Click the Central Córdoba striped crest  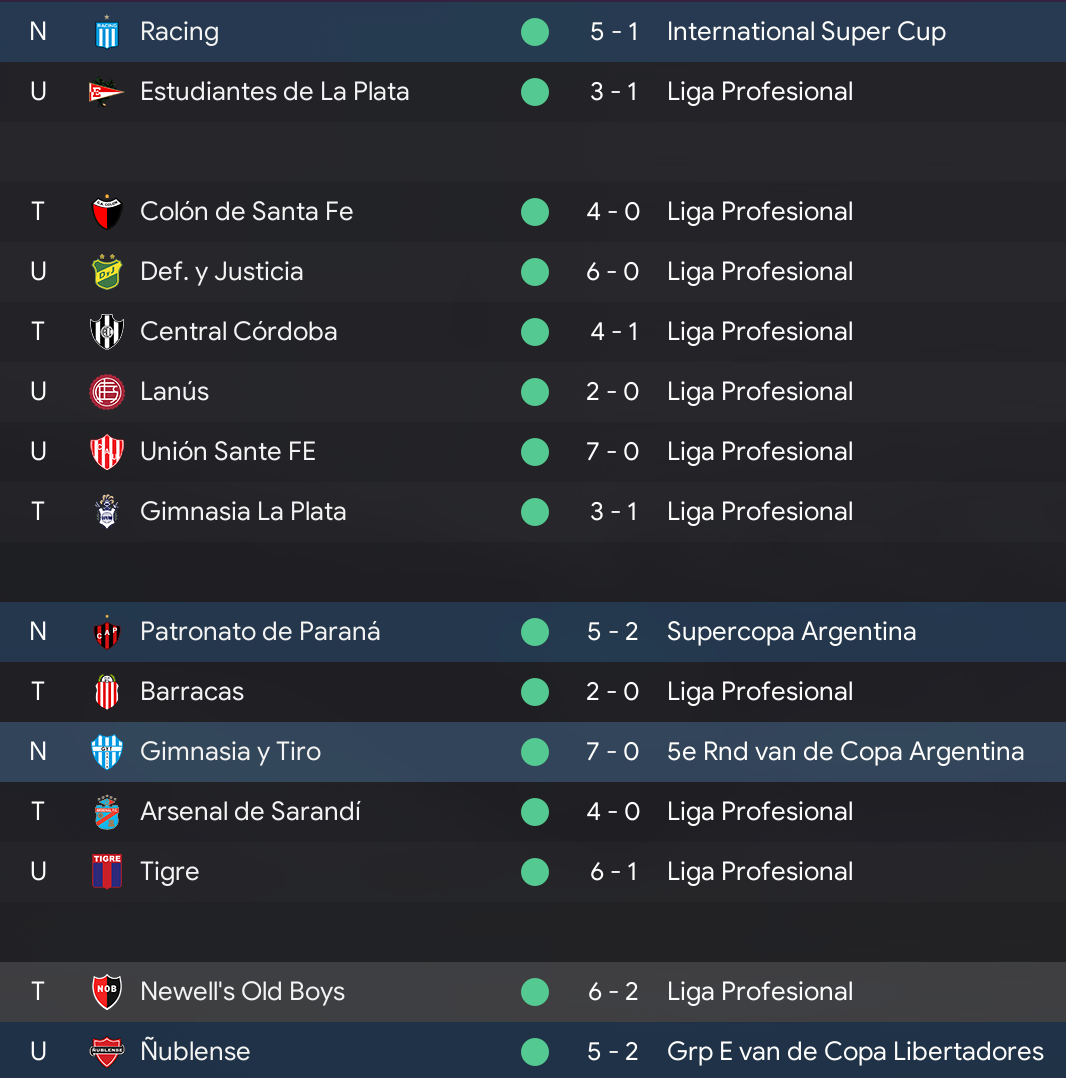tap(107, 331)
